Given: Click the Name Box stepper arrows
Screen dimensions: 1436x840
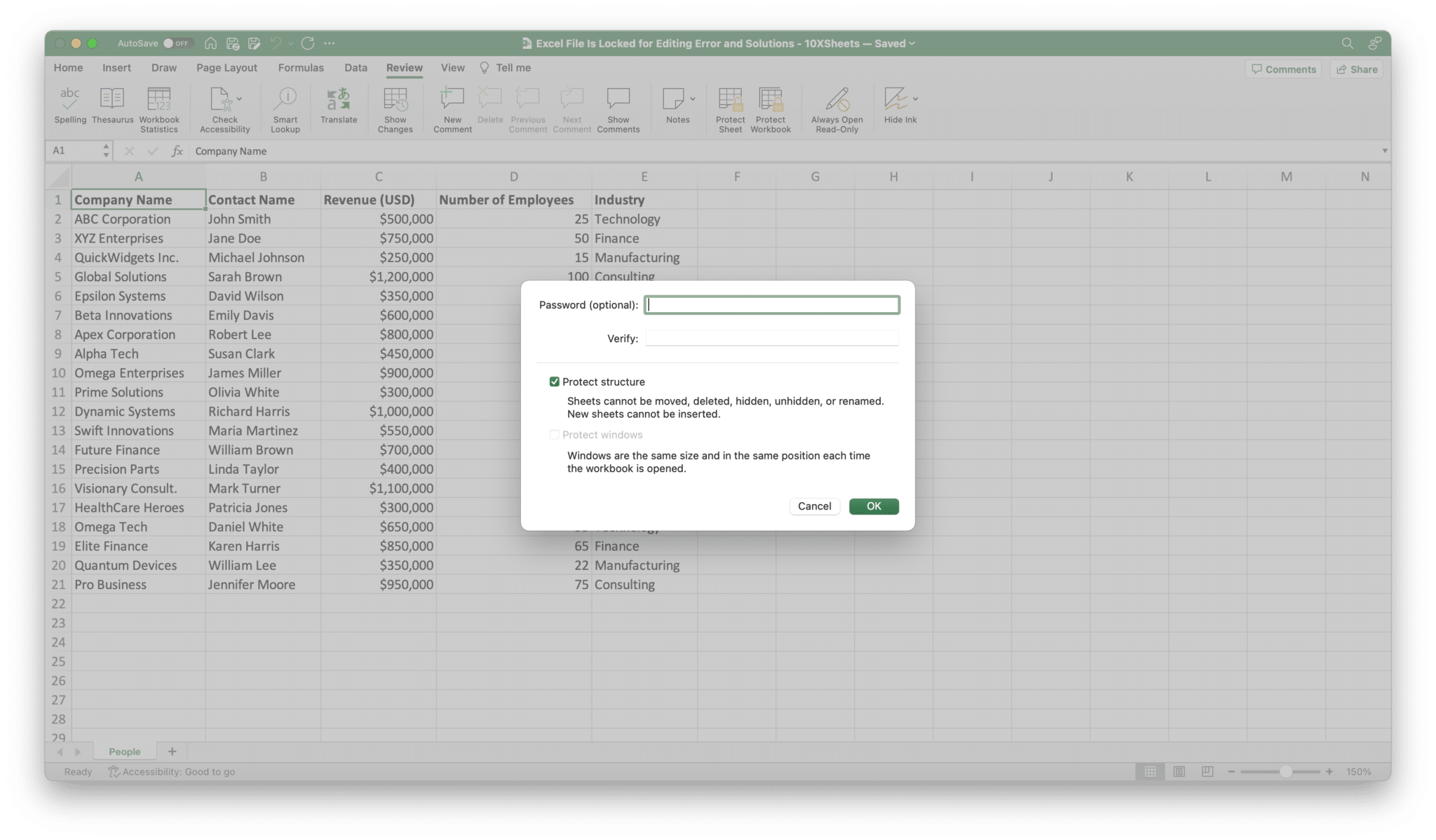Looking at the screenshot, I should click(x=106, y=151).
